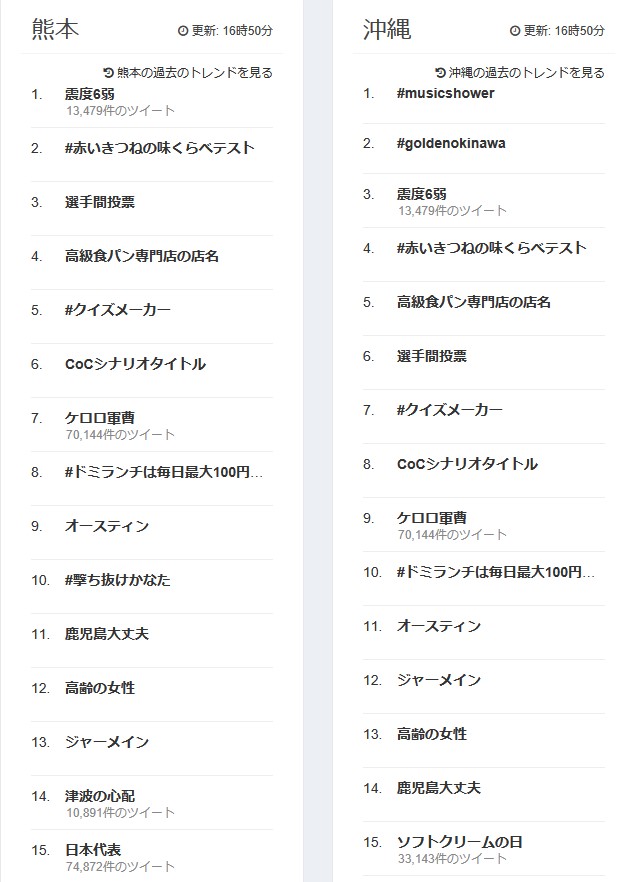The width and height of the screenshot is (625, 882).
Task: Select the #goldenokinawa hashtag trend
Action: (451, 143)
